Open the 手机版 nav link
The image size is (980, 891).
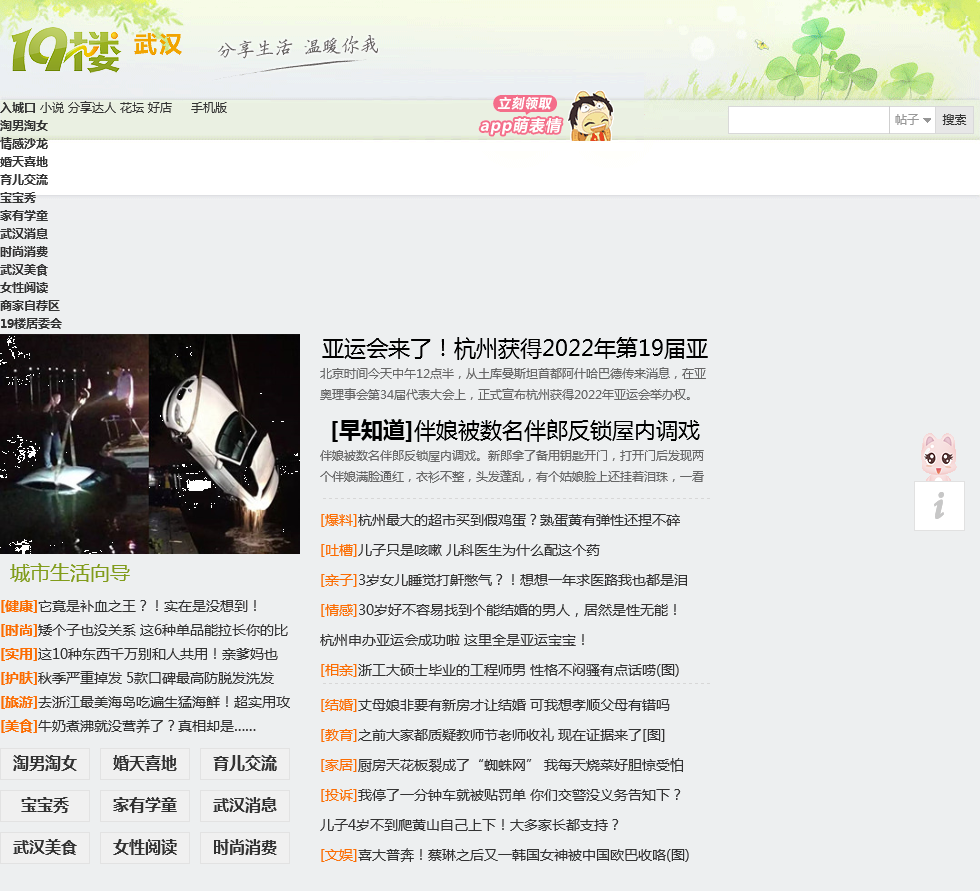coord(209,107)
